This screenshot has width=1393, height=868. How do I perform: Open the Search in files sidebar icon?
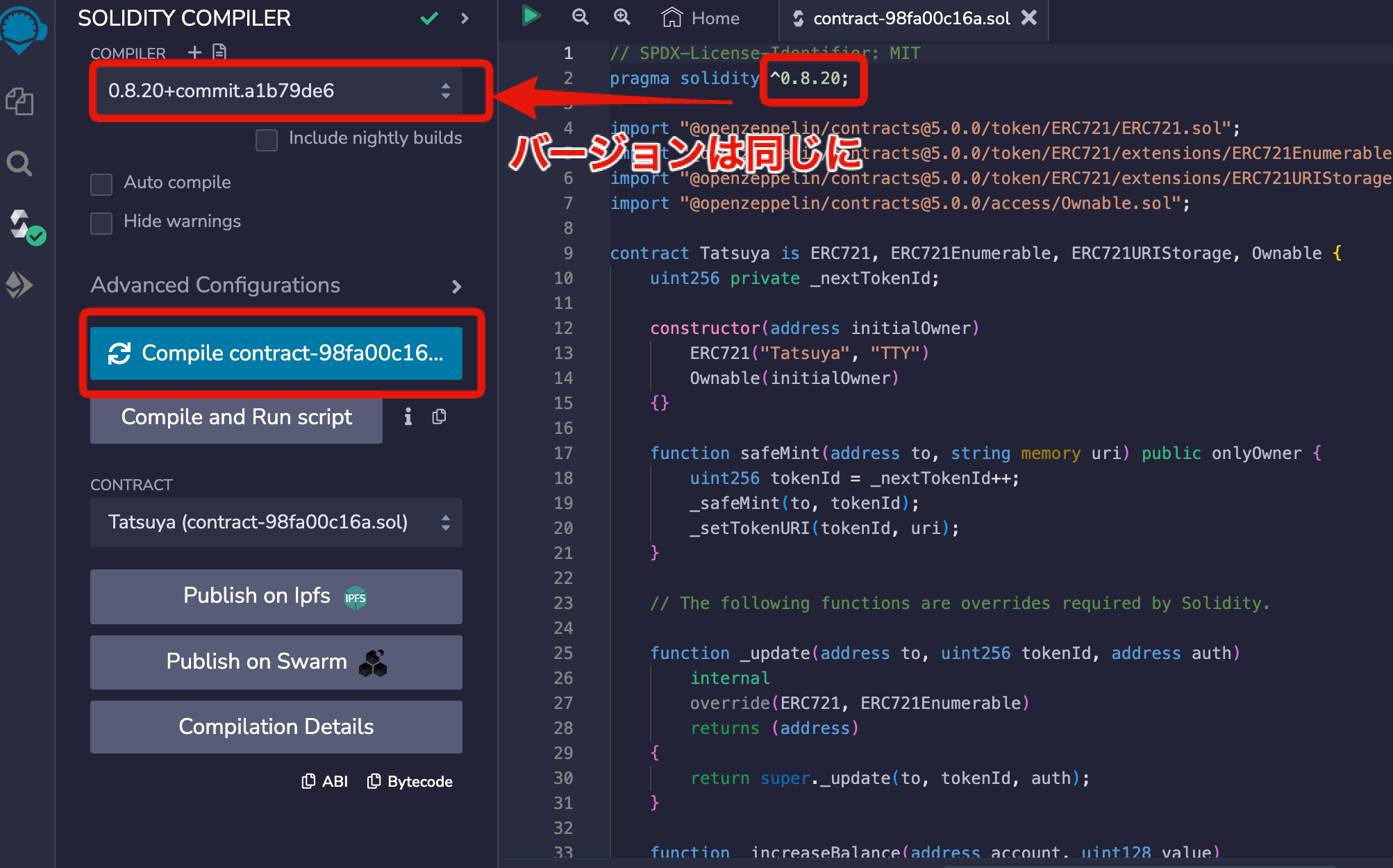pos(19,164)
